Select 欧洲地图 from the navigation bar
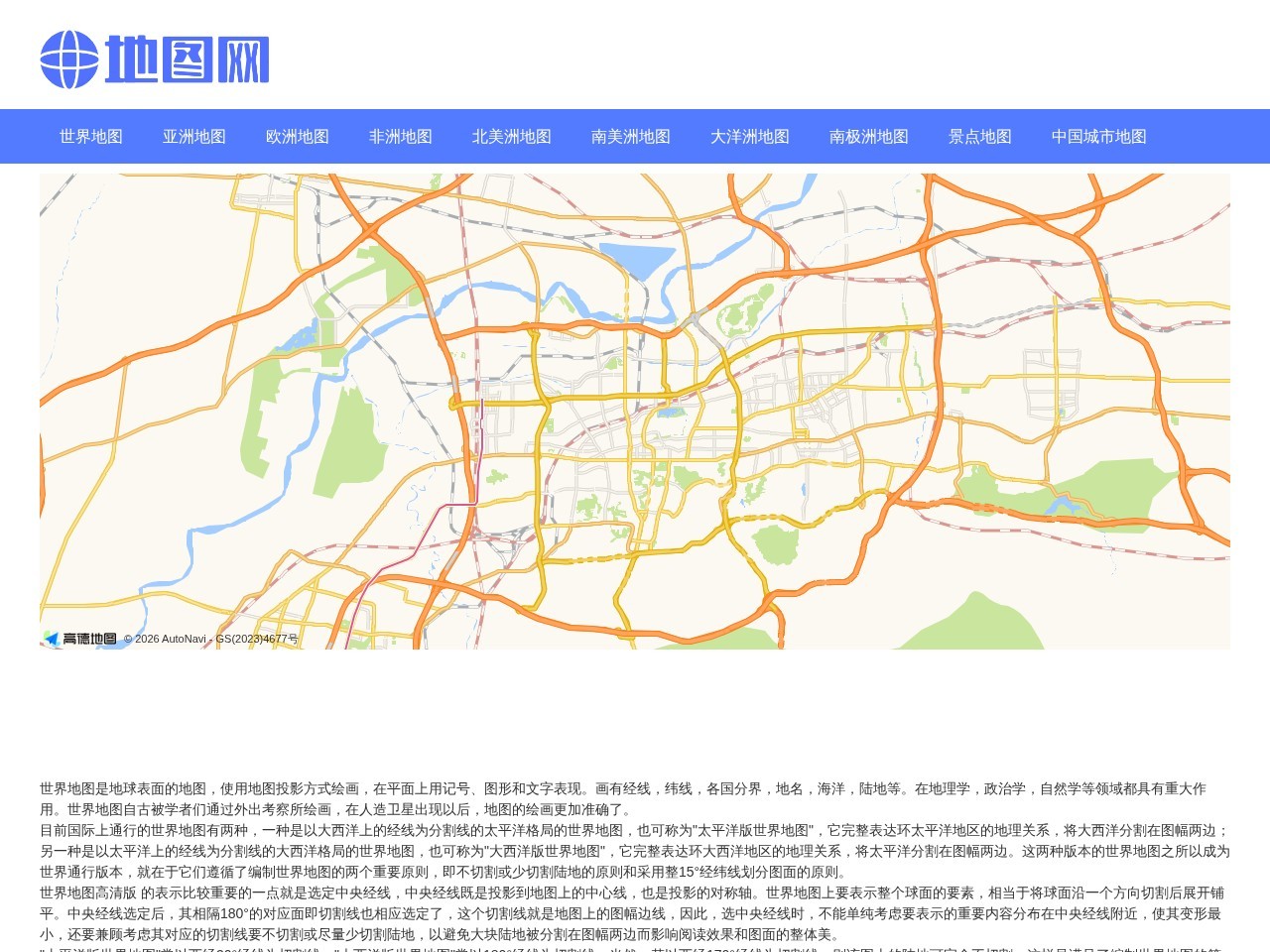The width and height of the screenshot is (1270, 952). click(298, 137)
